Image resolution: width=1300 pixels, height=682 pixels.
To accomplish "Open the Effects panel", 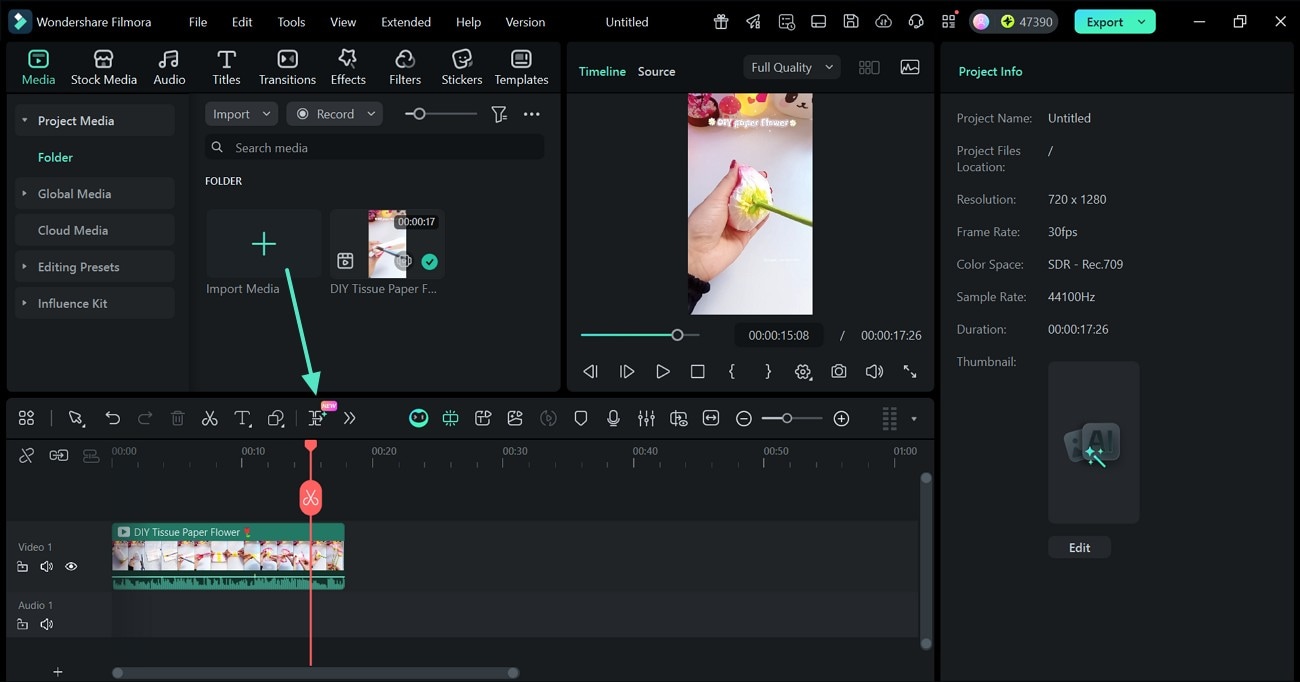I will pos(347,66).
